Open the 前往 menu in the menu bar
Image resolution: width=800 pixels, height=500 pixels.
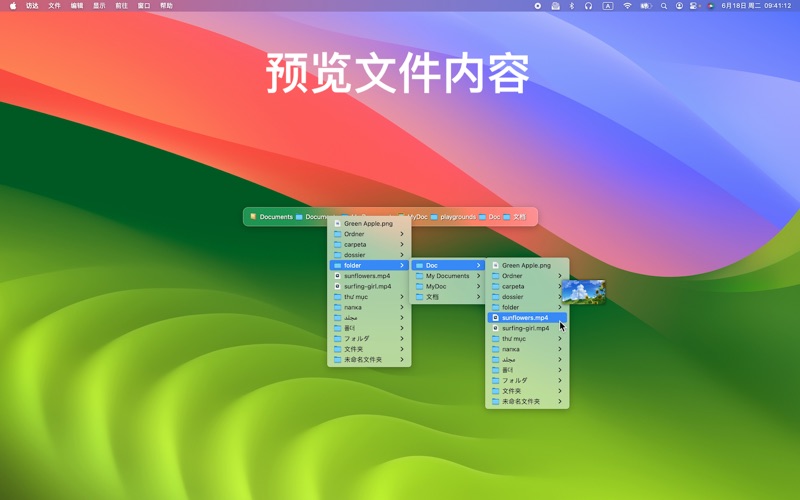point(121,6)
